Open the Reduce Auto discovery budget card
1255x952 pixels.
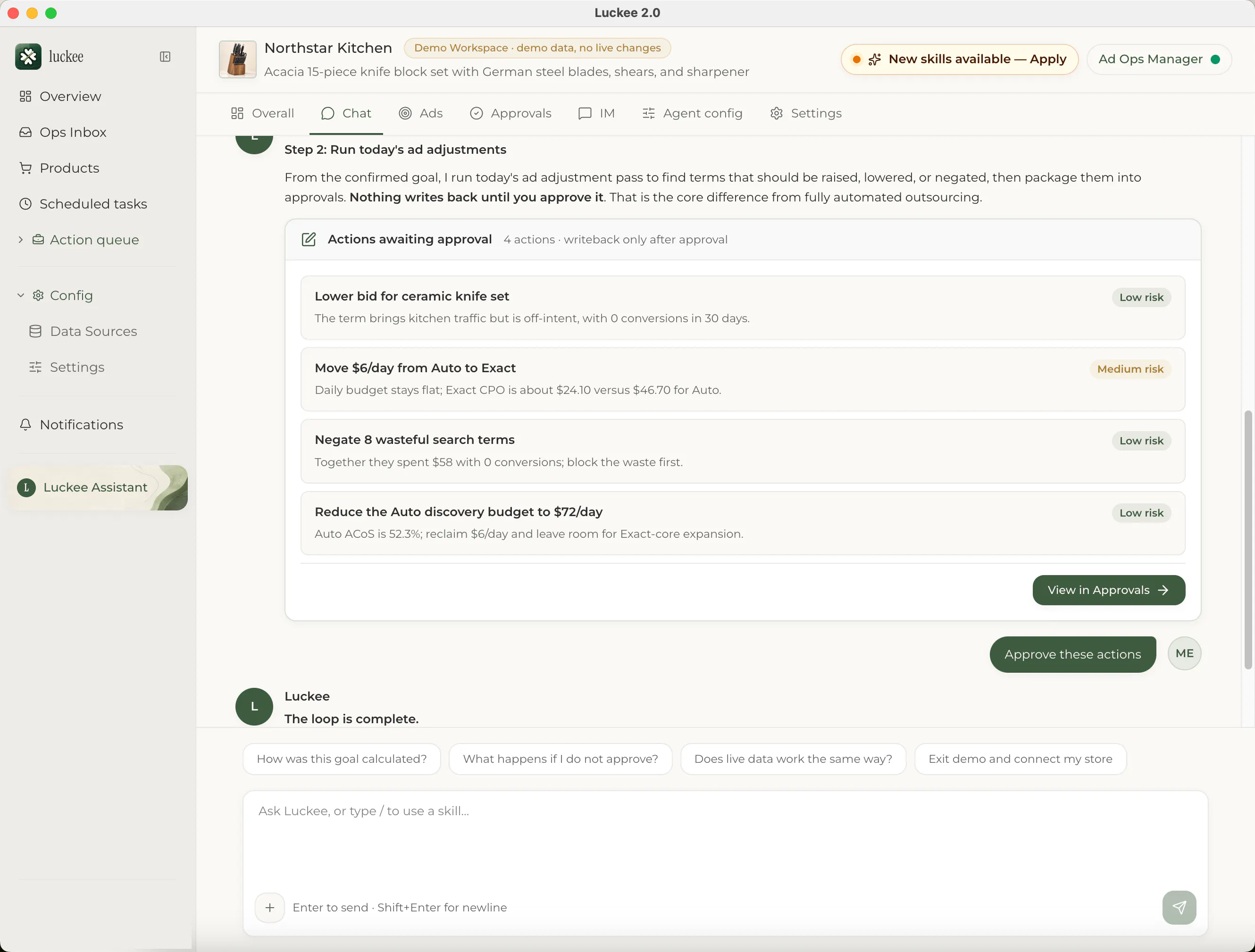pyautogui.click(x=743, y=523)
